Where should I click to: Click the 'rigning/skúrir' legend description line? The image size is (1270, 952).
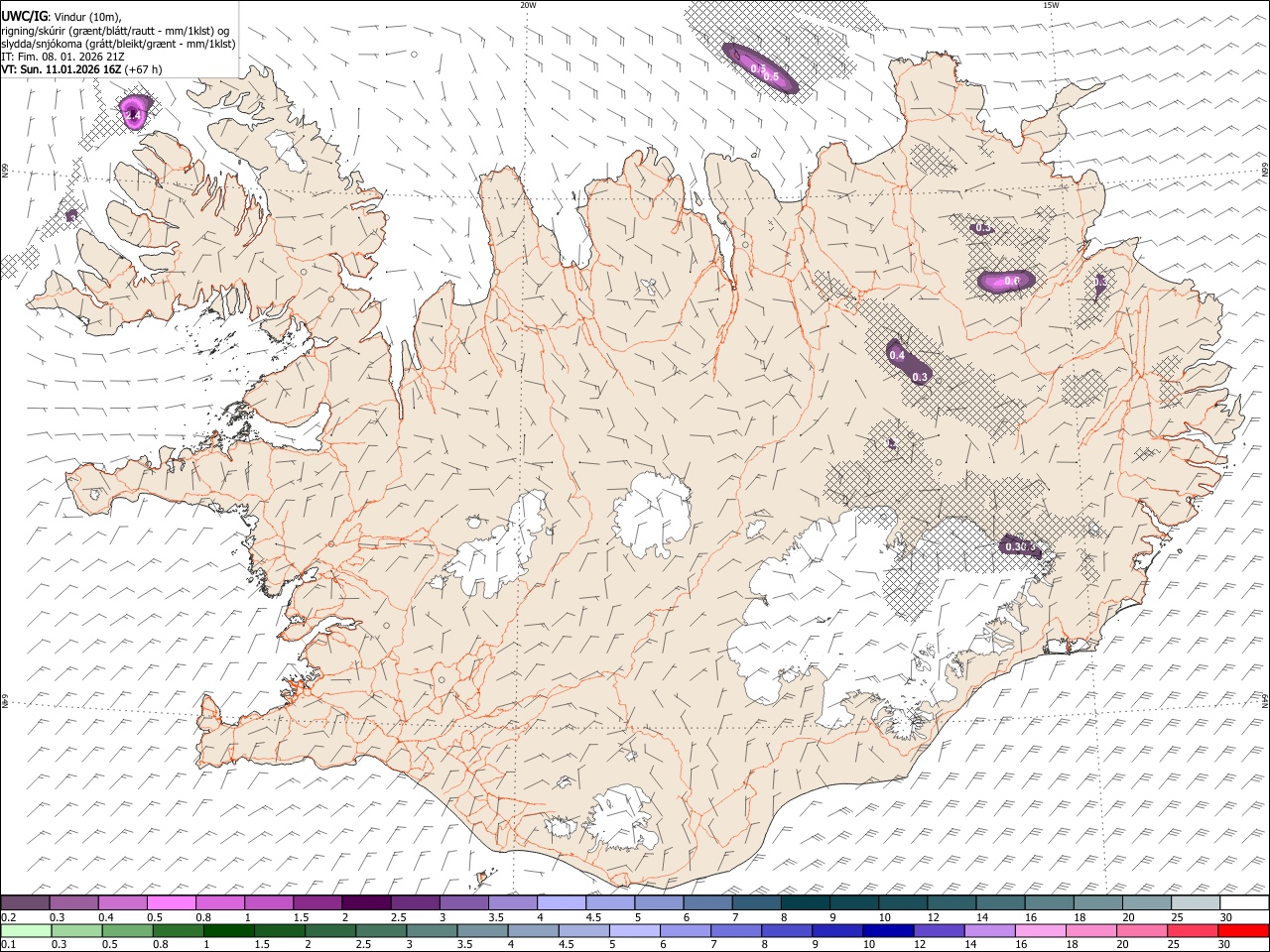(x=115, y=31)
